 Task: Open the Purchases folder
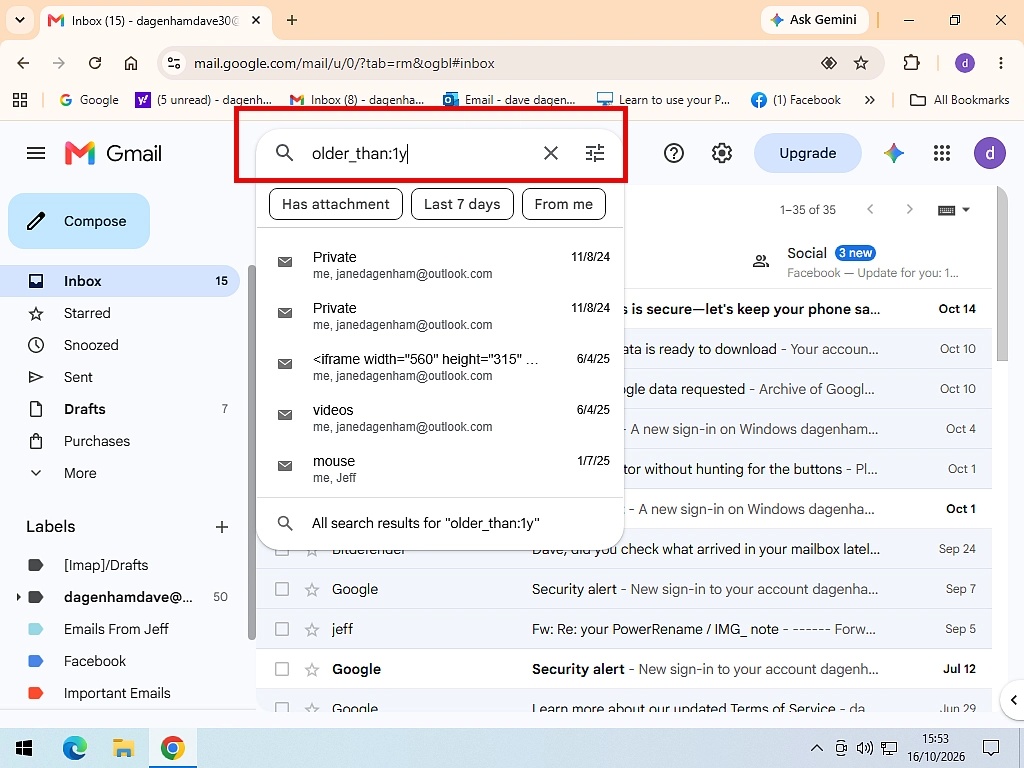pos(120,441)
